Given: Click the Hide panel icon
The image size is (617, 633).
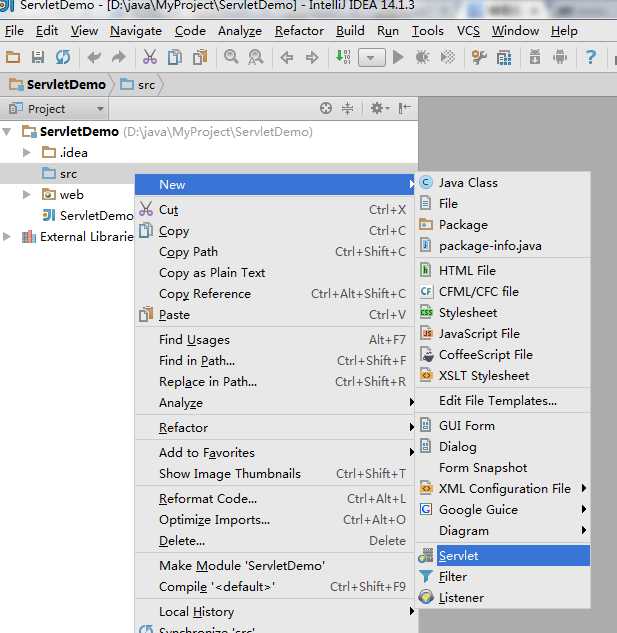Looking at the screenshot, I should [404, 108].
